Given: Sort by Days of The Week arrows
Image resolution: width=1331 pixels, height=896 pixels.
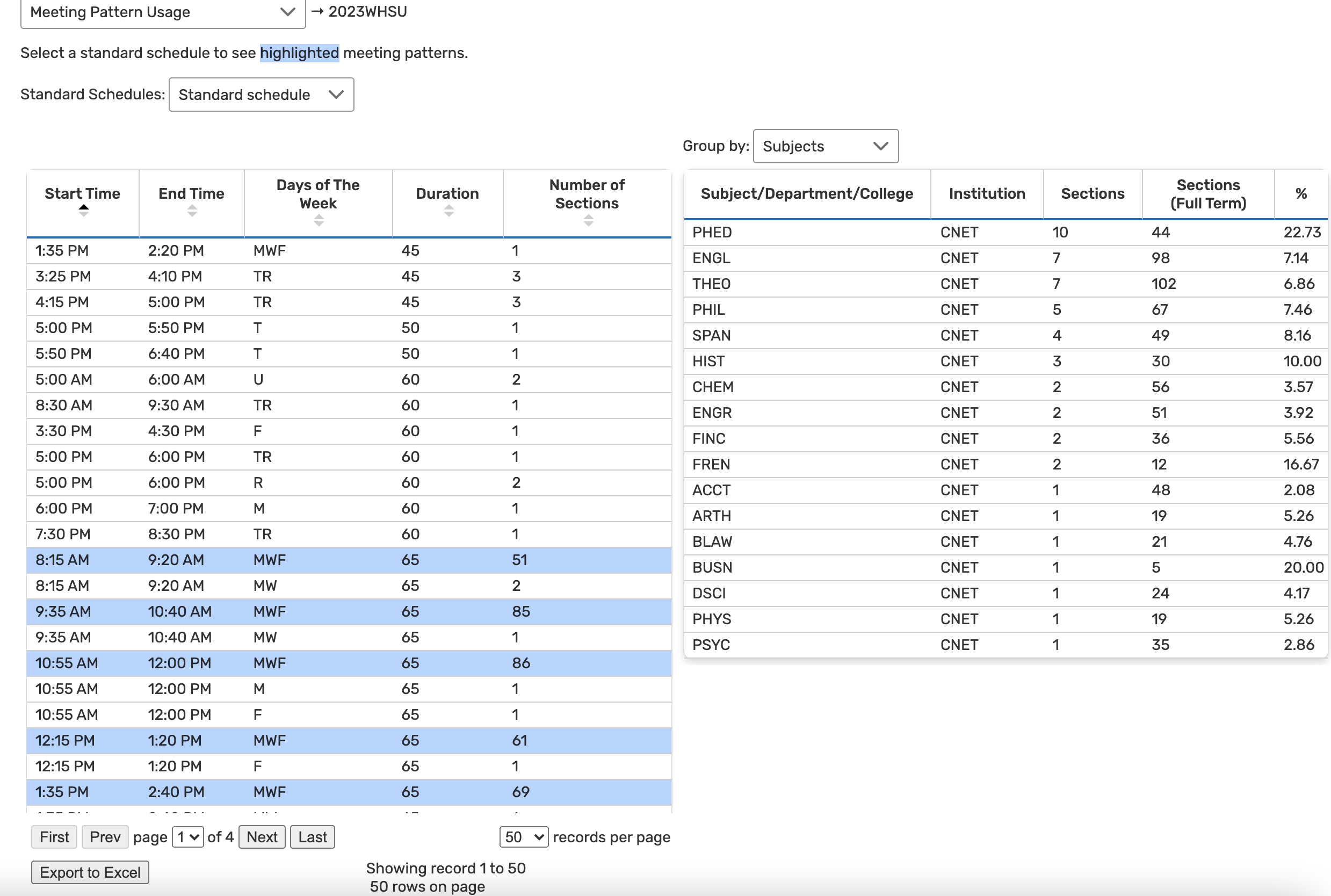Looking at the screenshot, I should (319, 220).
